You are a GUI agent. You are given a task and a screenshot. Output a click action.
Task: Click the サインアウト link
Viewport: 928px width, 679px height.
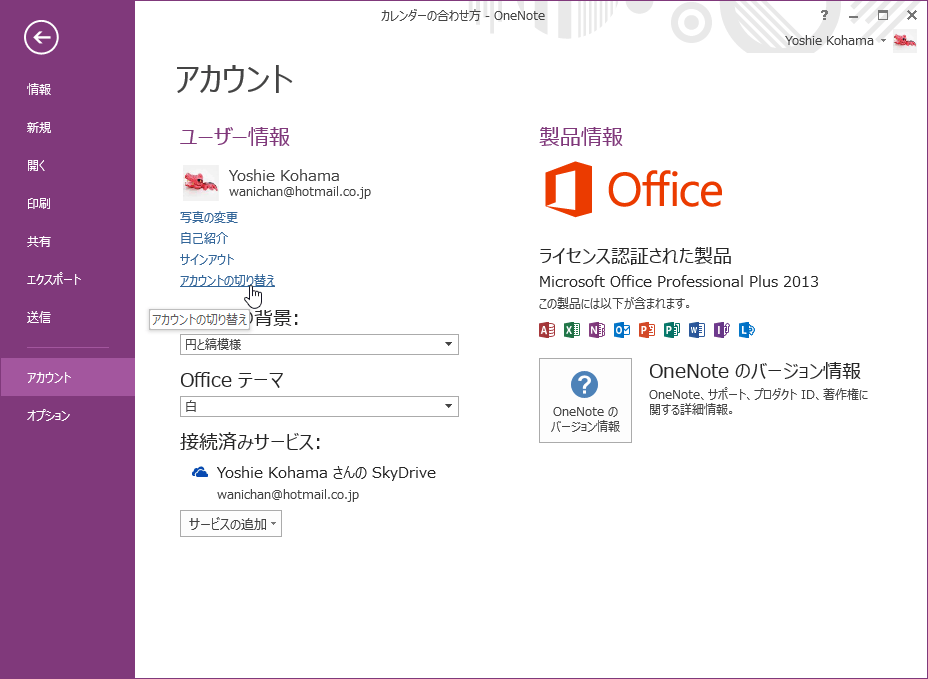[x=207, y=259]
